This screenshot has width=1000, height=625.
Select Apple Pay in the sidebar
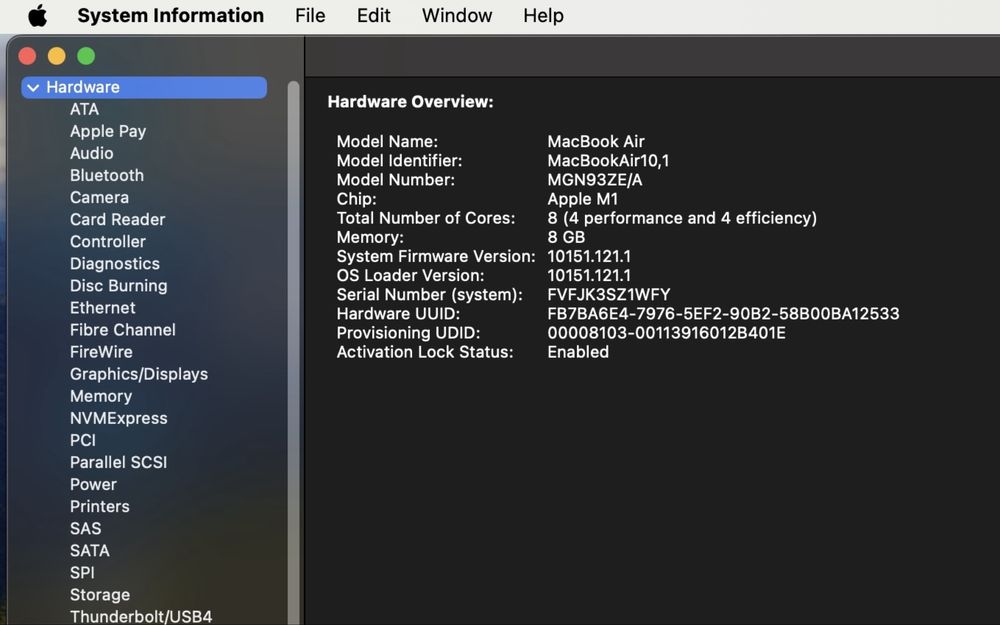[108, 131]
